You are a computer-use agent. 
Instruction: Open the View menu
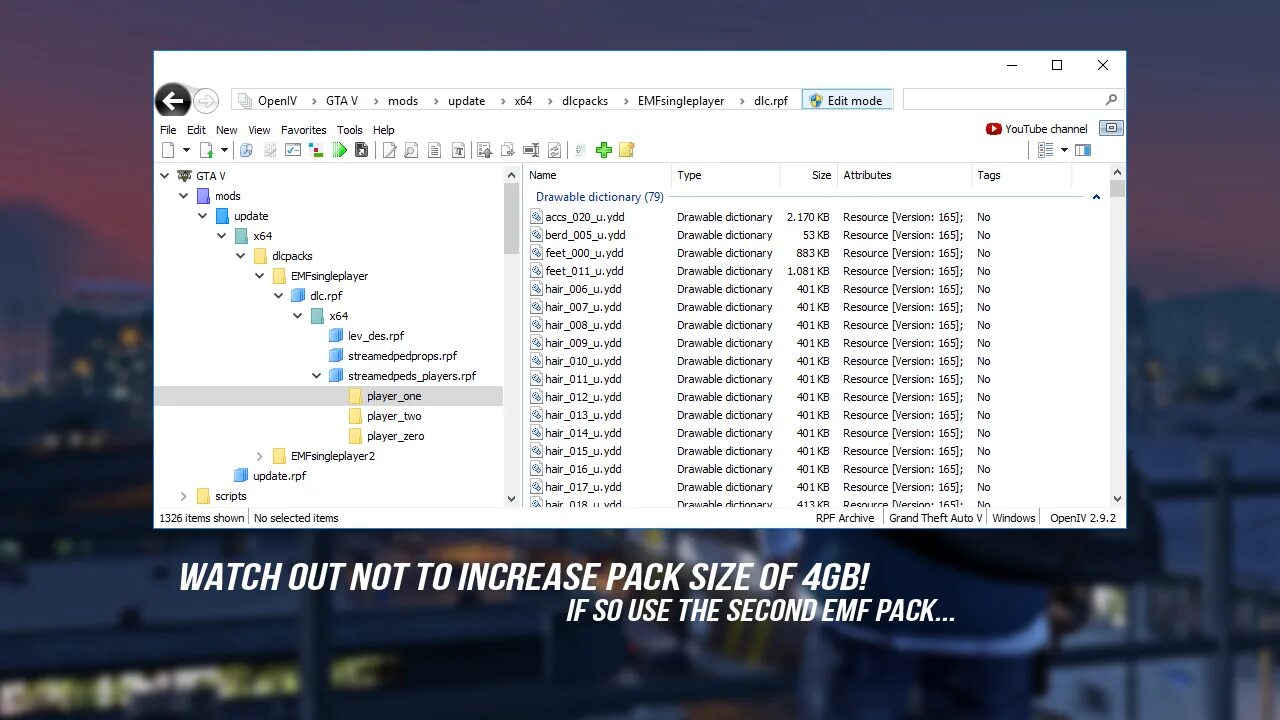pyautogui.click(x=259, y=130)
